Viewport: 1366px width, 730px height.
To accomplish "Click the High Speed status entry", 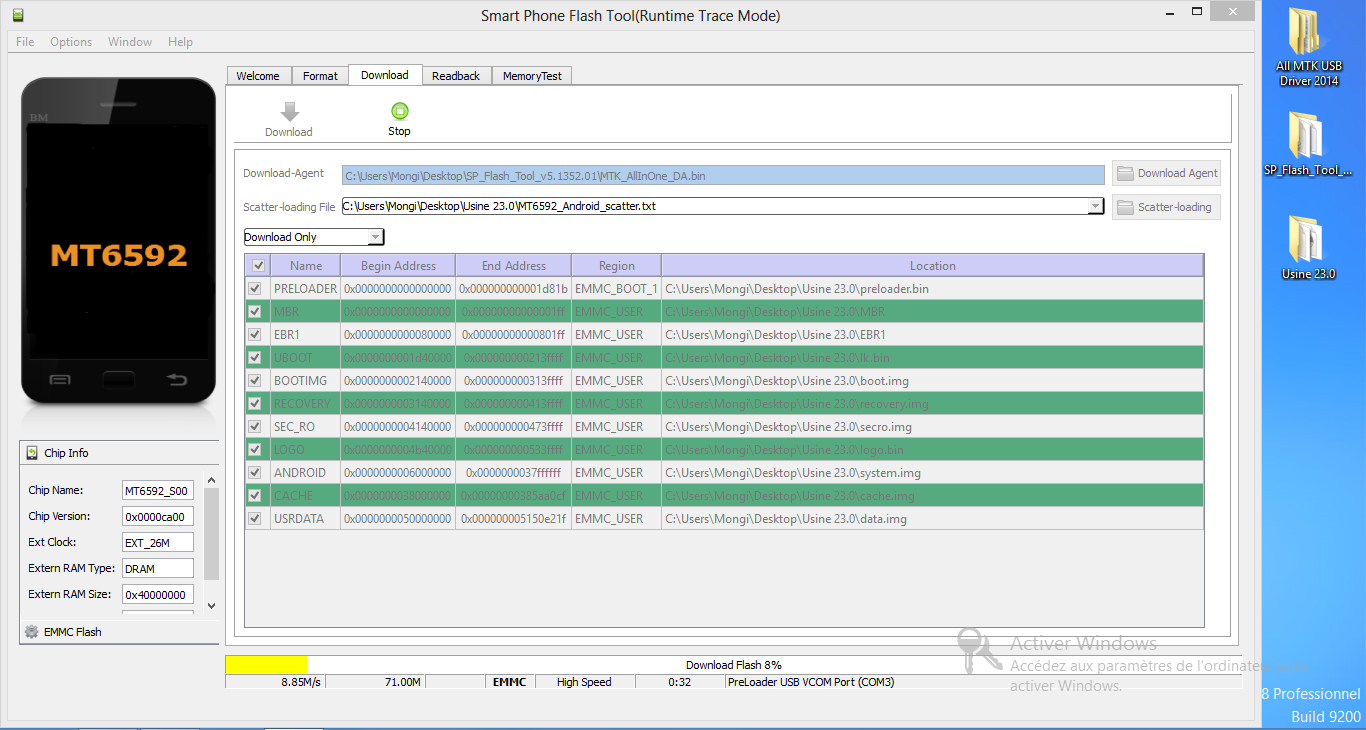I will point(584,682).
